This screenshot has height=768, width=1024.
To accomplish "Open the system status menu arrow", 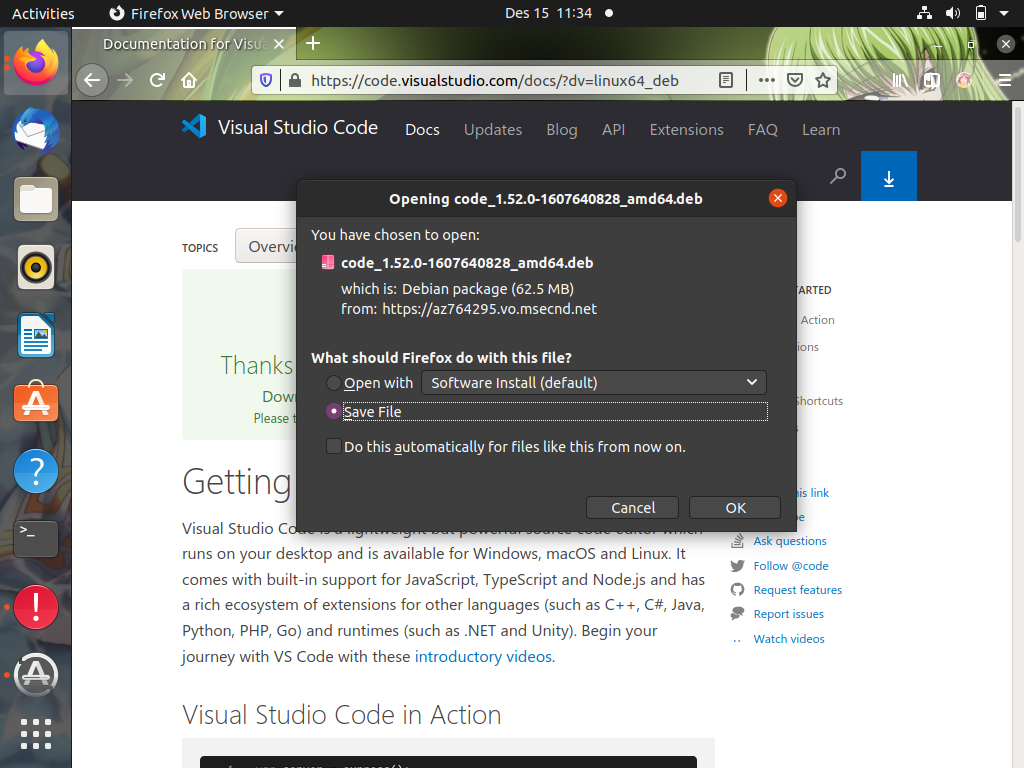I will click(x=1004, y=13).
